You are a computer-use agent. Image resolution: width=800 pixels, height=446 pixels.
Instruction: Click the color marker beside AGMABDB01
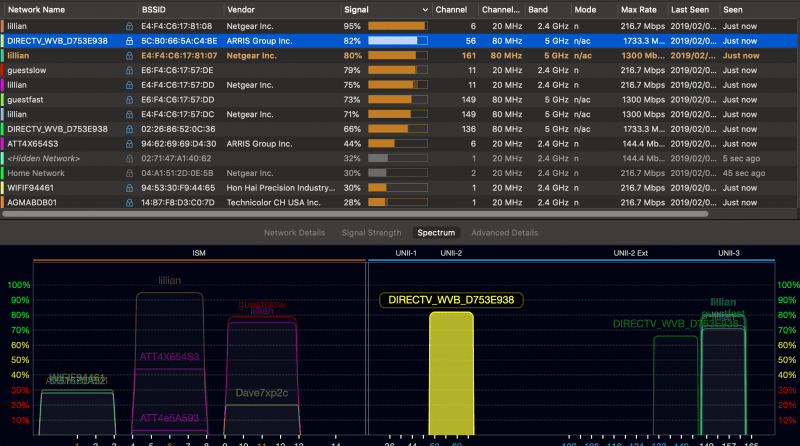[2, 203]
